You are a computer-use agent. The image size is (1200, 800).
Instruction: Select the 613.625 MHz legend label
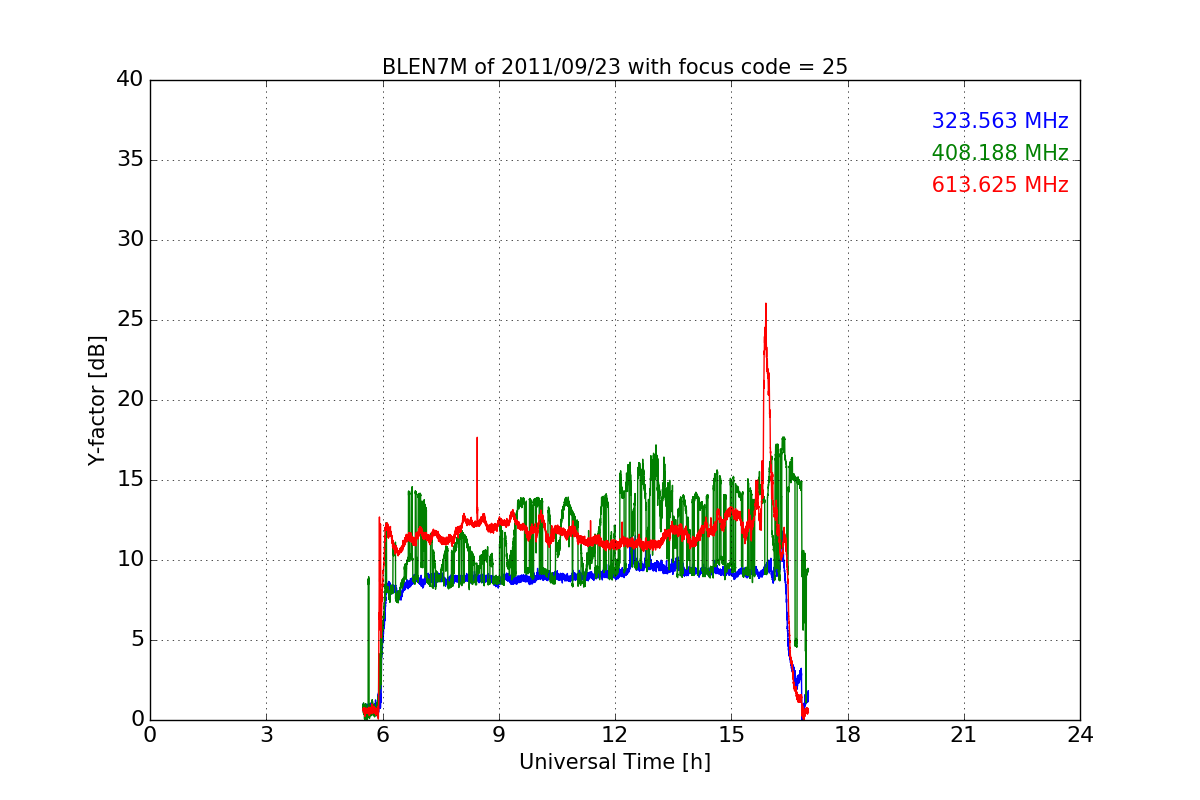pos(1000,185)
